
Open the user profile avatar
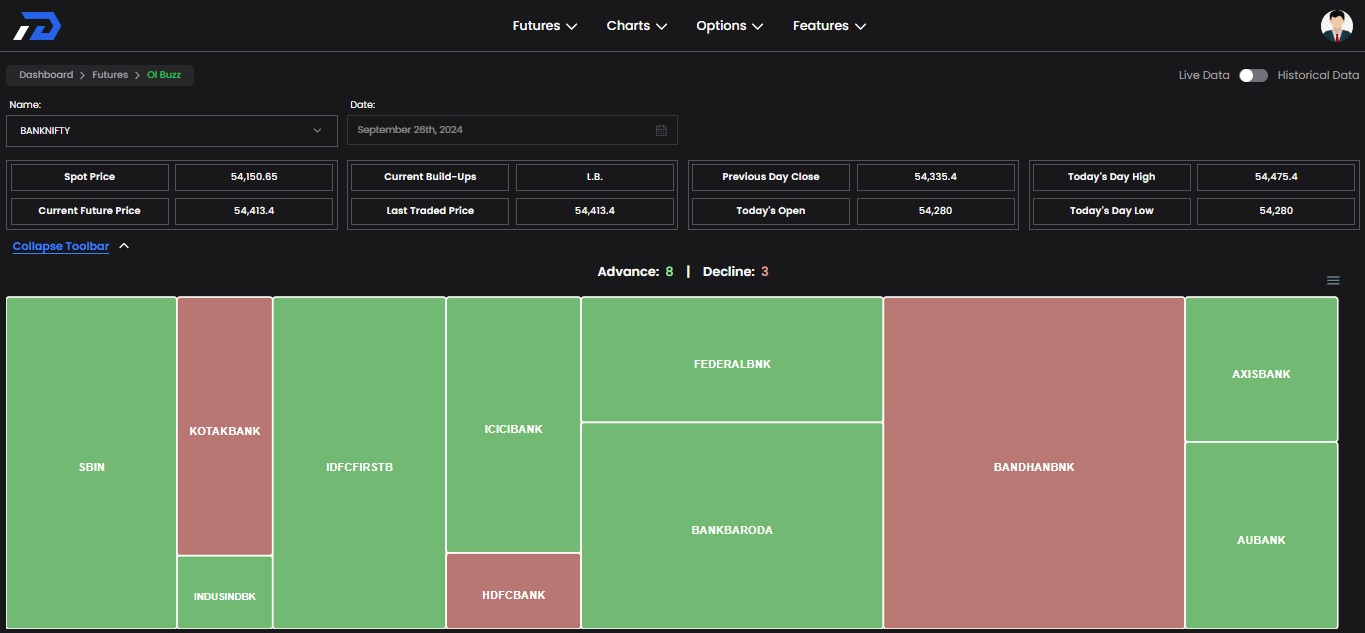[1336, 26]
